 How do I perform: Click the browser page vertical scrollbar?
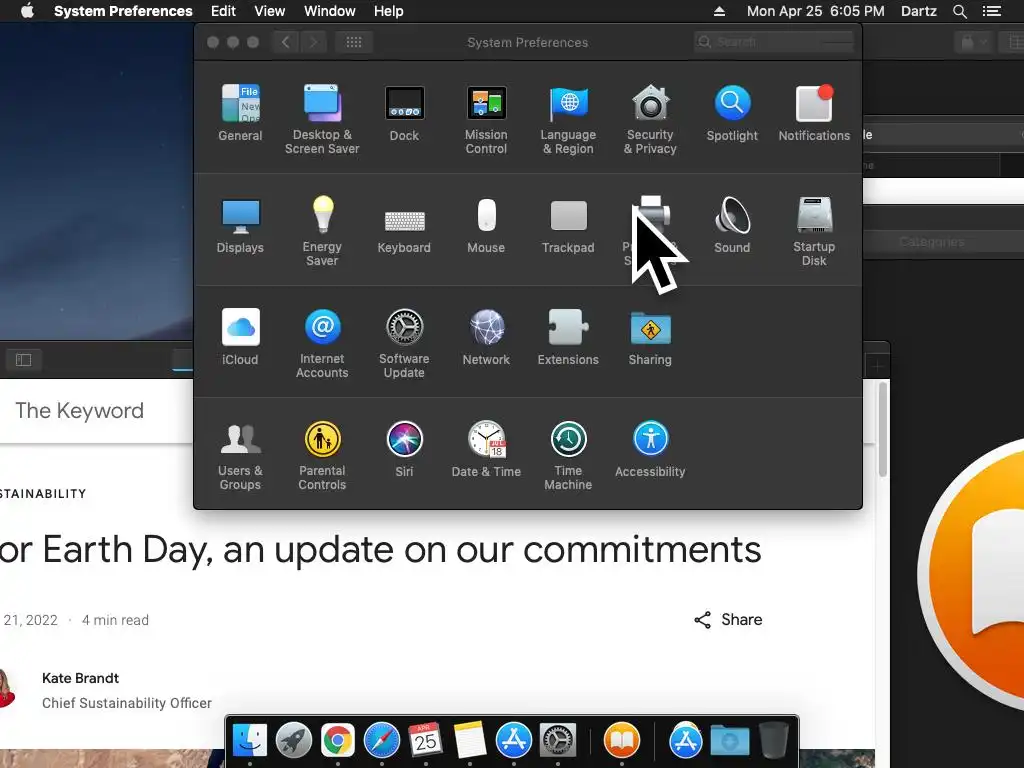coord(883,430)
